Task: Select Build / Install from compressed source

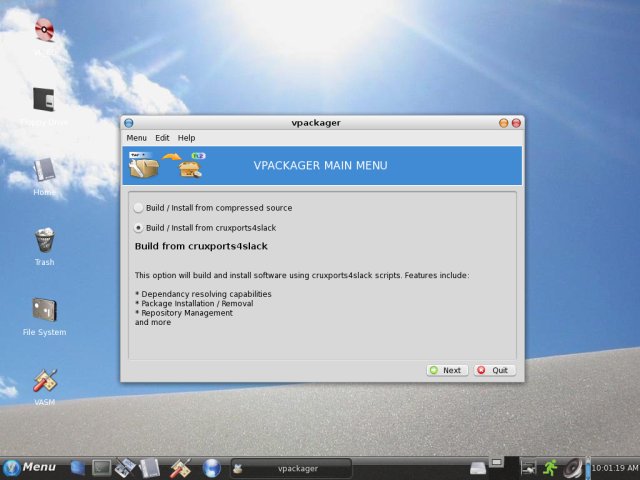Action: click(x=213, y=208)
